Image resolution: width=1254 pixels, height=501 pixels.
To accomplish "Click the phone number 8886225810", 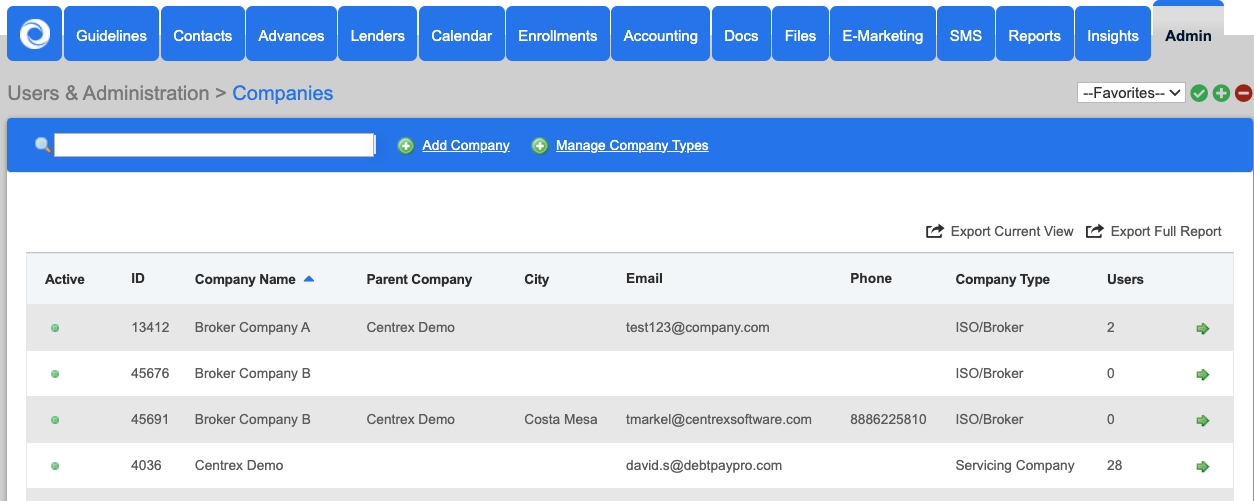I will [888, 419].
